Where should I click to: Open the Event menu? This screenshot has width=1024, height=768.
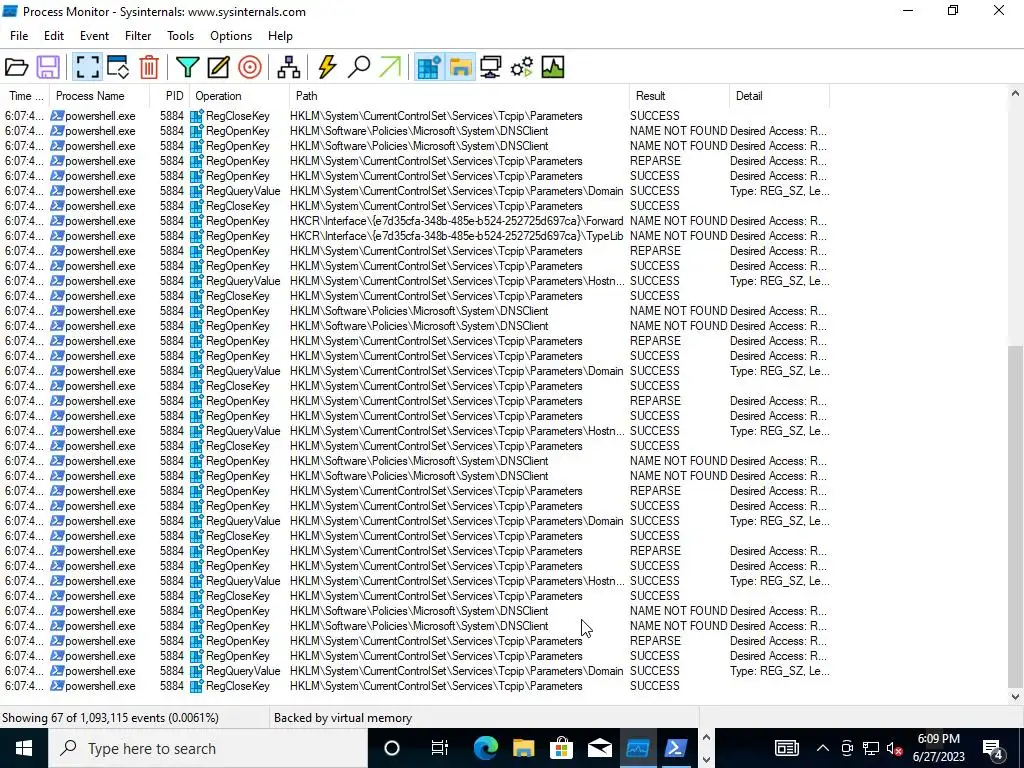pos(94,36)
